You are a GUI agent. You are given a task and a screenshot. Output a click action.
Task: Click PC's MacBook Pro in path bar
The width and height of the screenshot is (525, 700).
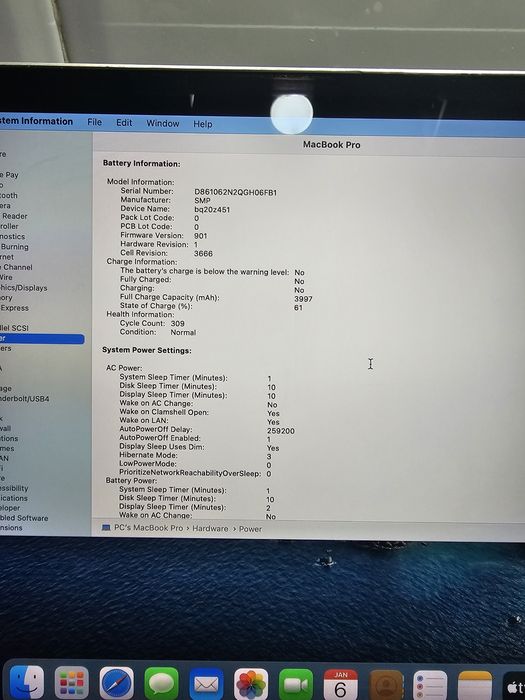coord(149,528)
